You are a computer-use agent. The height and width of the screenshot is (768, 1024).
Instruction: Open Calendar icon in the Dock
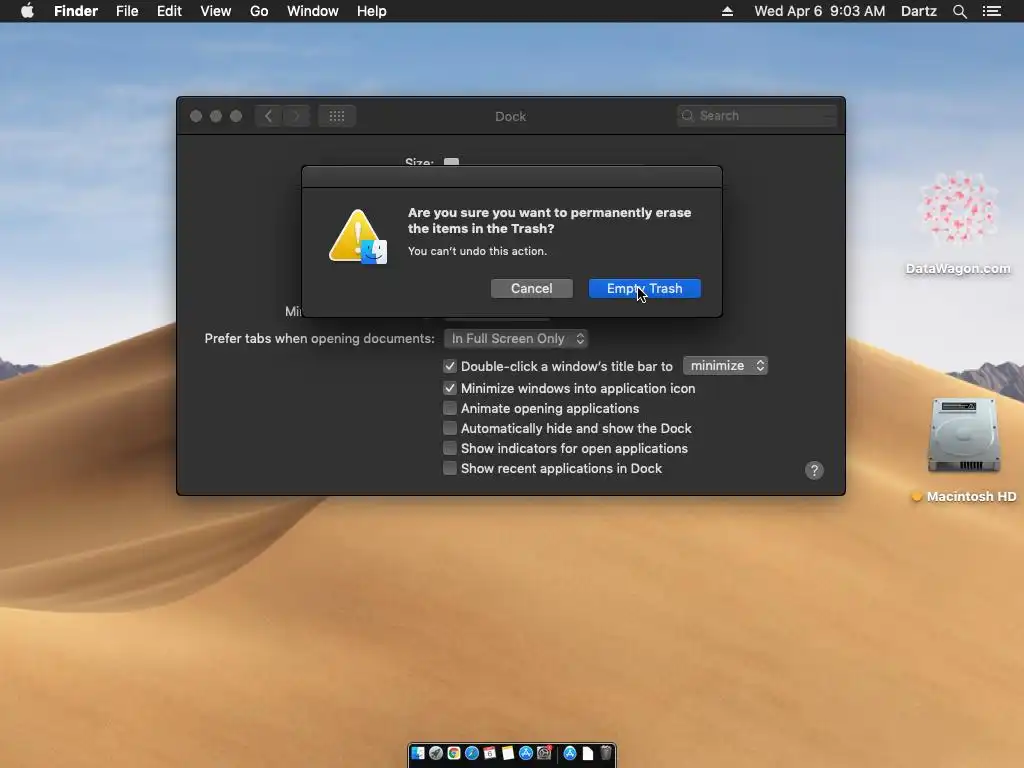(x=490, y=753)
